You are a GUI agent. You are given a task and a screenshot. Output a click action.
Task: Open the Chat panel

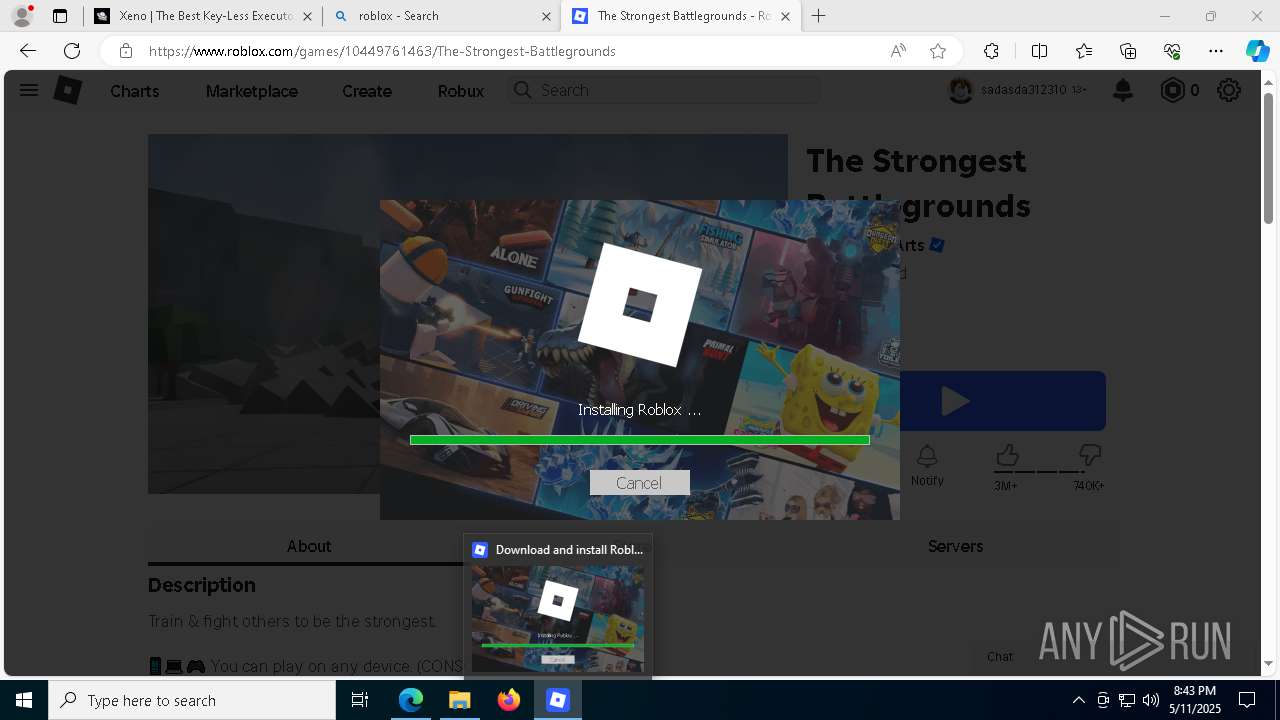(1000, 657)
